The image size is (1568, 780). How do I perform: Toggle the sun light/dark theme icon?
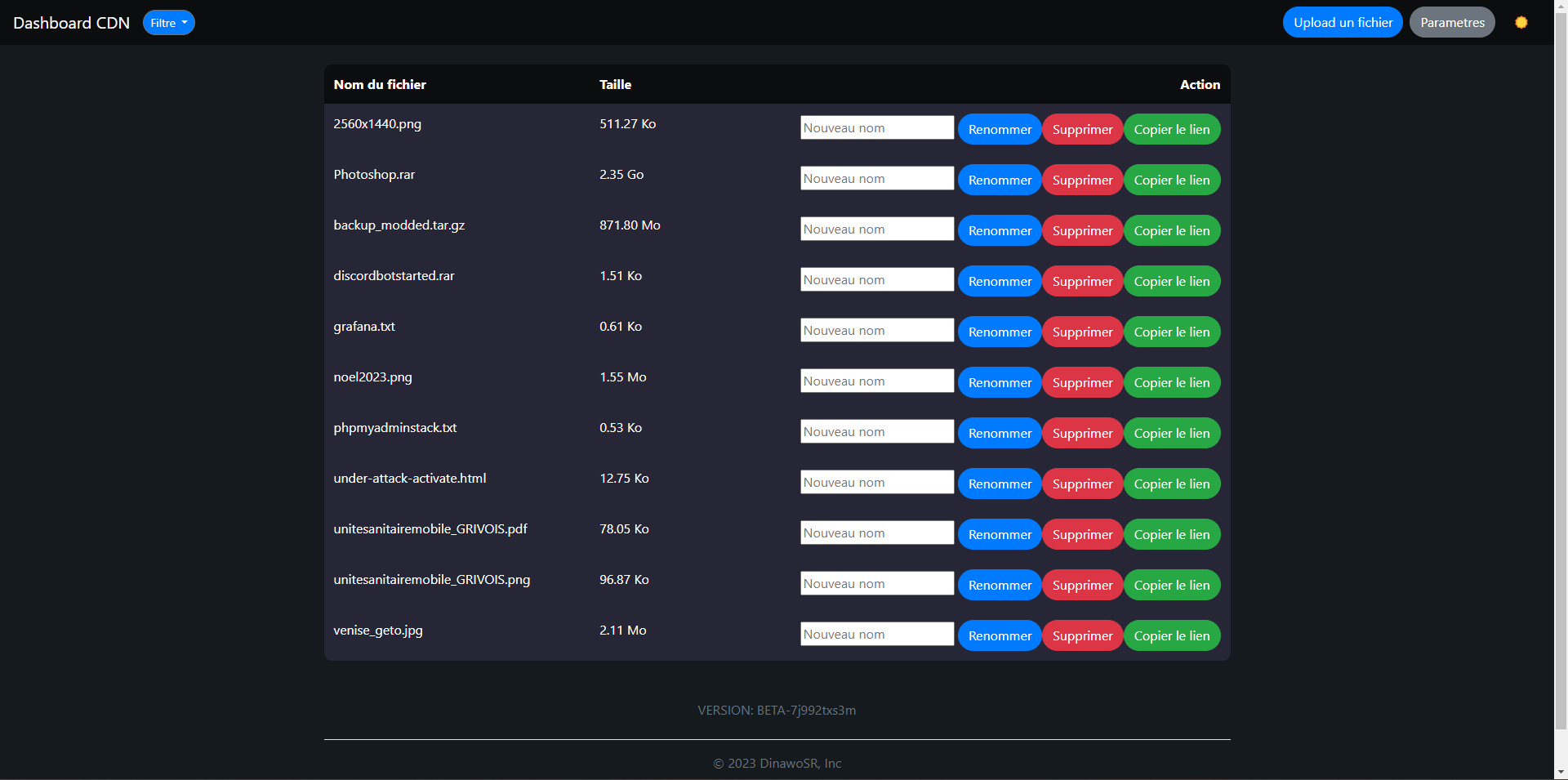1521,23
